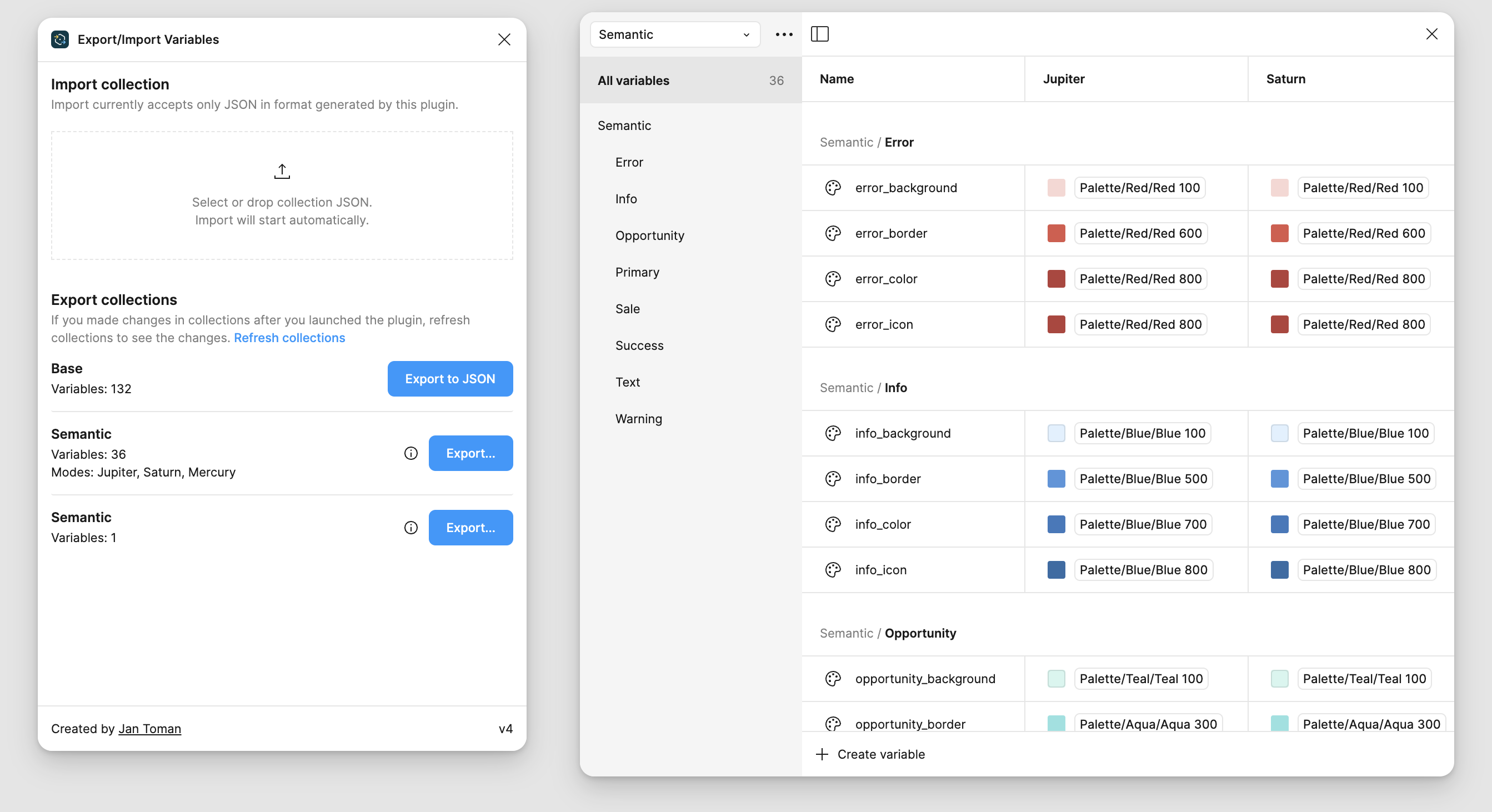Click Jupiter color swatch for error_border

pyautogui.click(x=1056, y=233)
